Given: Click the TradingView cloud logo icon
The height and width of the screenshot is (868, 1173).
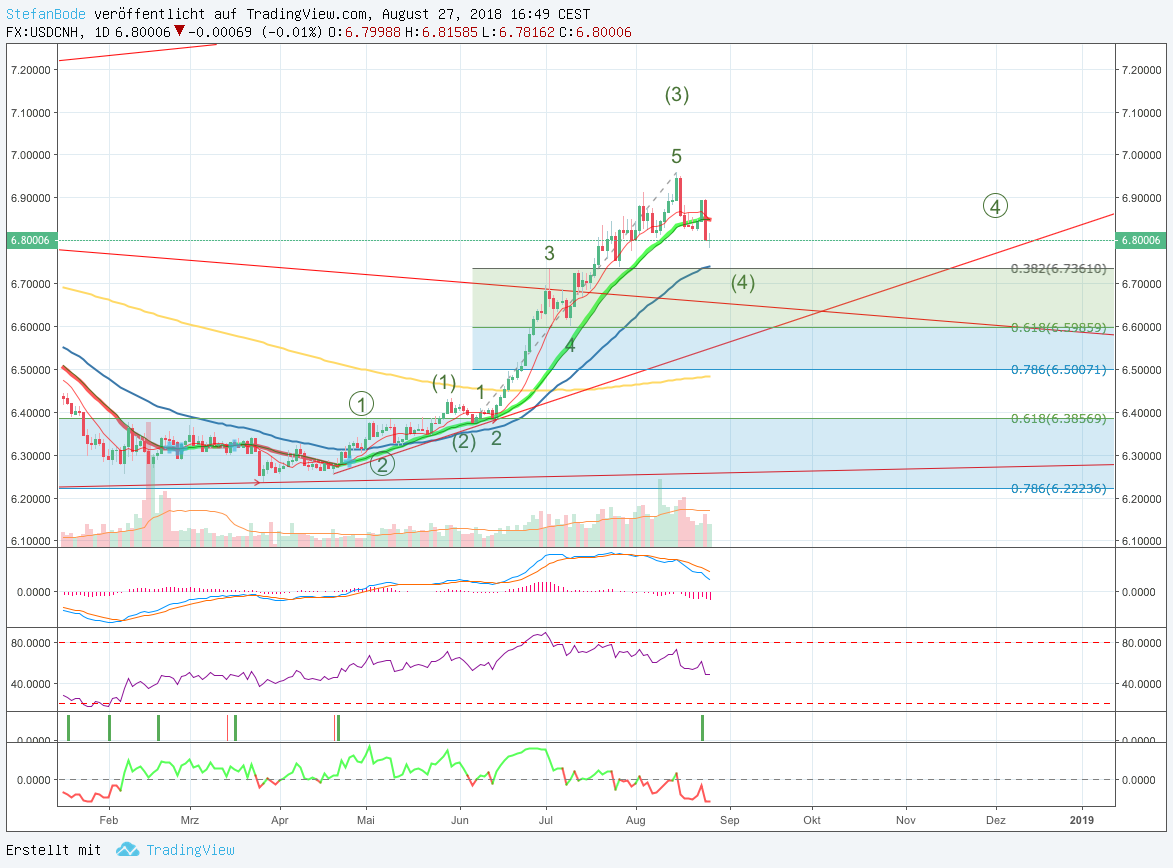Looking at the screenshot, I should pos(127,849).
